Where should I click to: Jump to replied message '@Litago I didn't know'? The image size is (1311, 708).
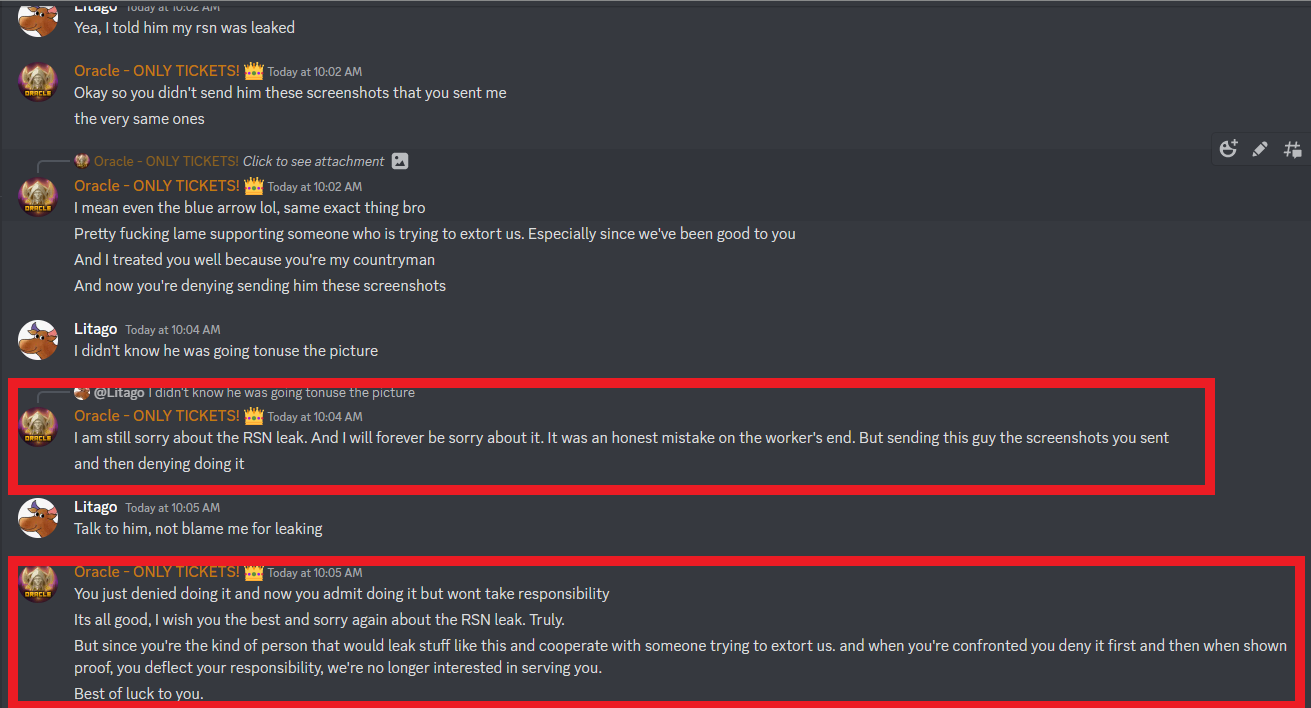pos(254,392)
